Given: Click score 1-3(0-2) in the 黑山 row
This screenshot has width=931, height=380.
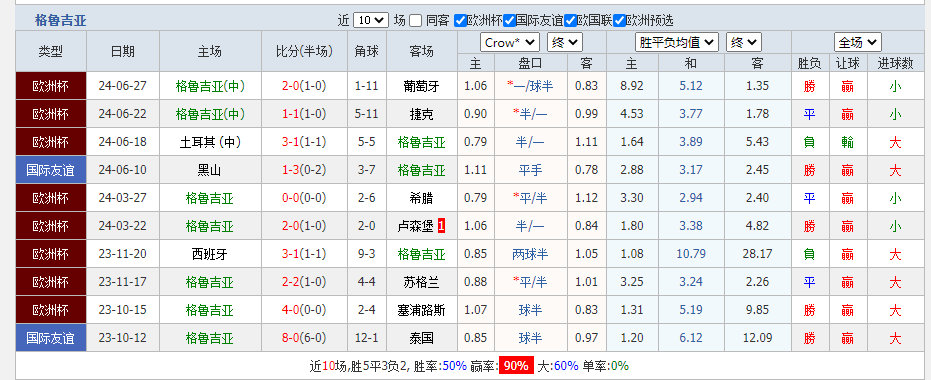Looking at the screenshot, I should (x=304, y=170).
